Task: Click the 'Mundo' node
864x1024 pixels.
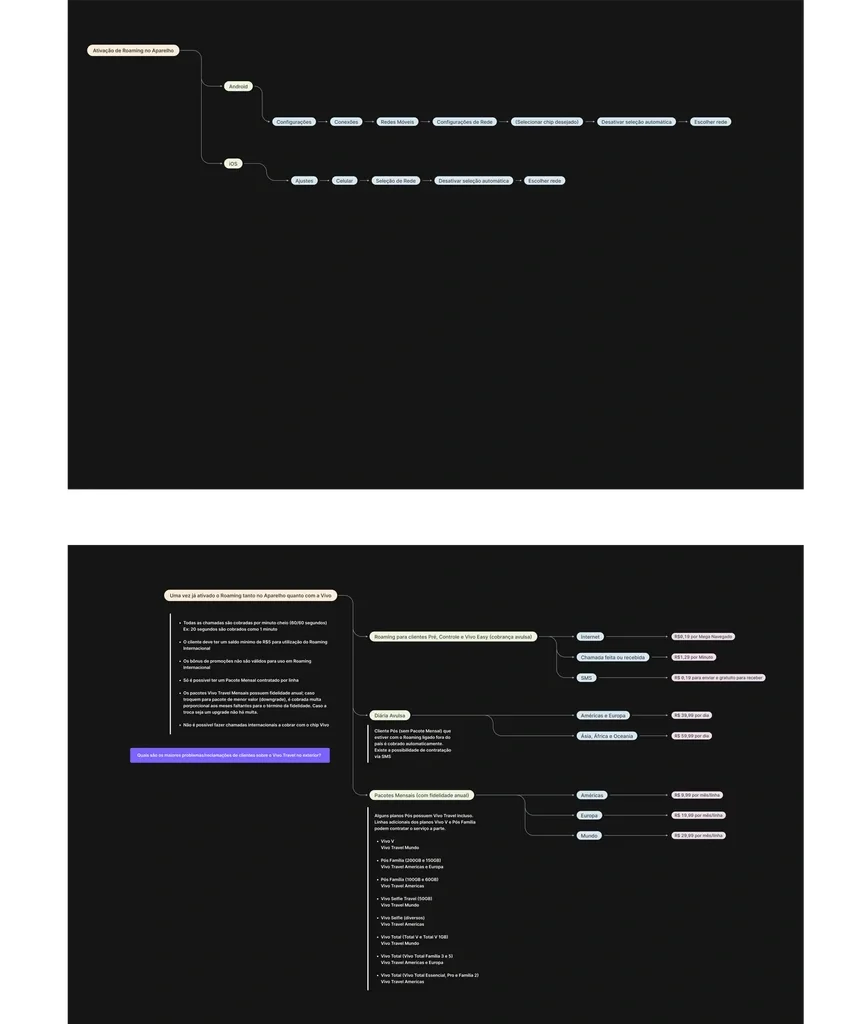Action: (x=589, y=835)
